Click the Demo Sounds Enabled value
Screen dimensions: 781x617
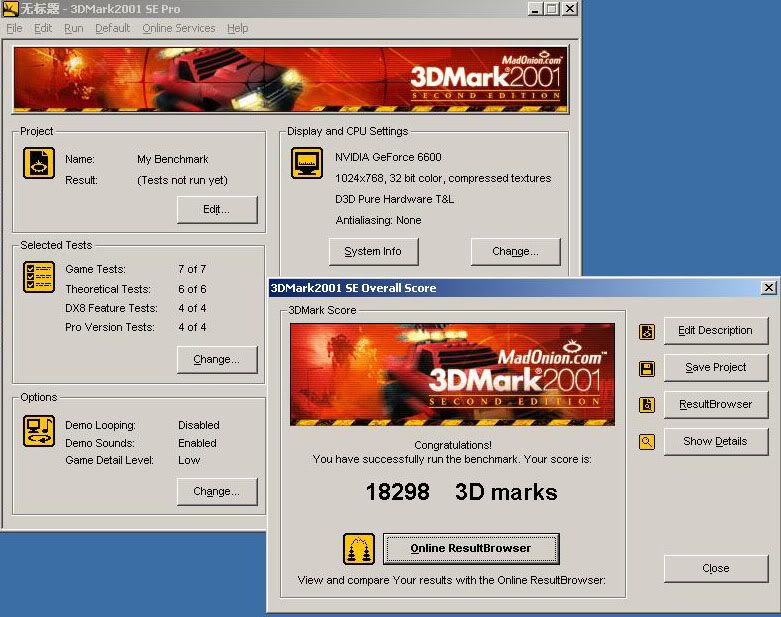(197, 443)
